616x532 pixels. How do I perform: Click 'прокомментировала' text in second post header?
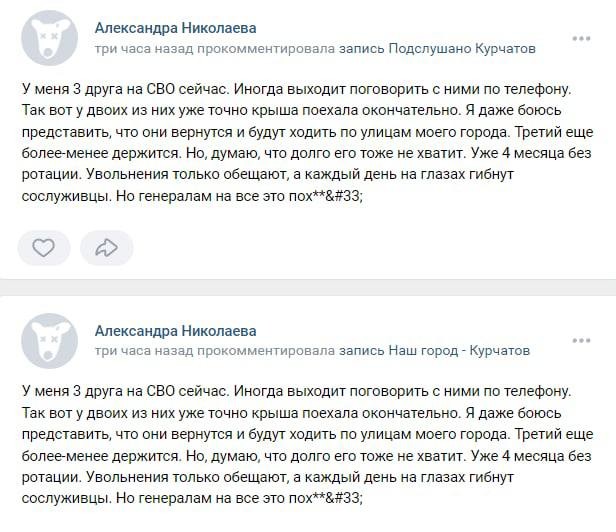tap(266, 350)
